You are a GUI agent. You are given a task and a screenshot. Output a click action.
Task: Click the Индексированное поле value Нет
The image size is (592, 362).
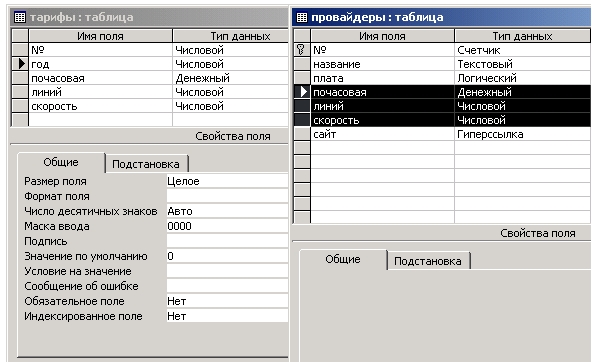point(227,316)
